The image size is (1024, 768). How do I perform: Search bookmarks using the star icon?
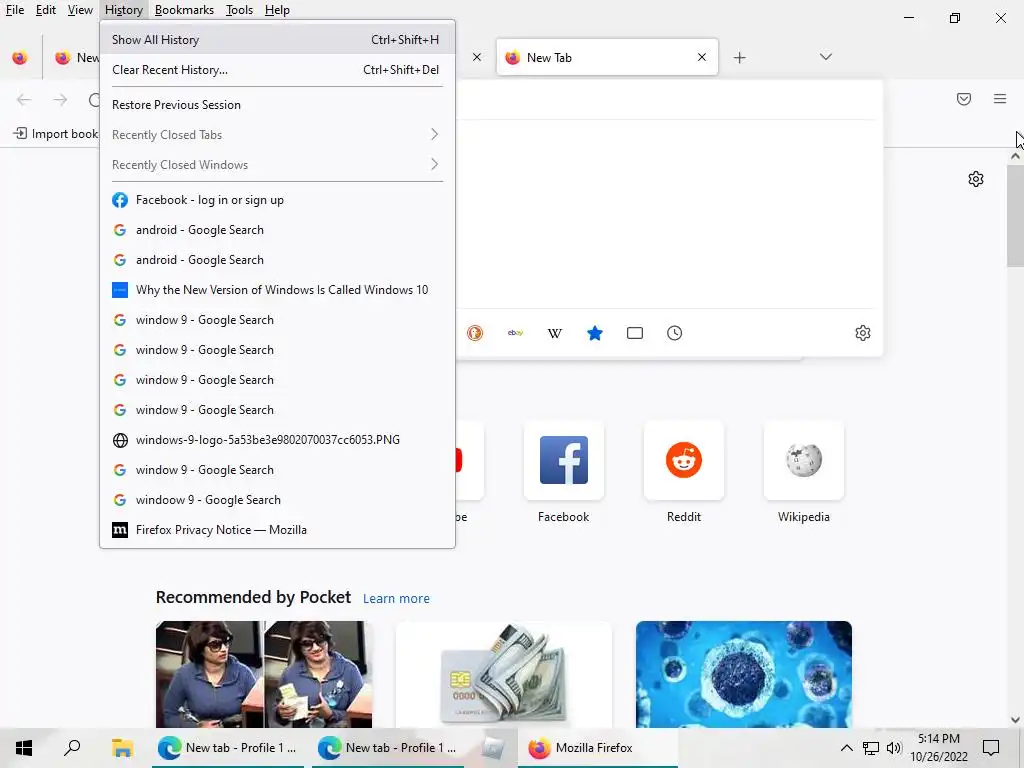(x=595, y=333)
